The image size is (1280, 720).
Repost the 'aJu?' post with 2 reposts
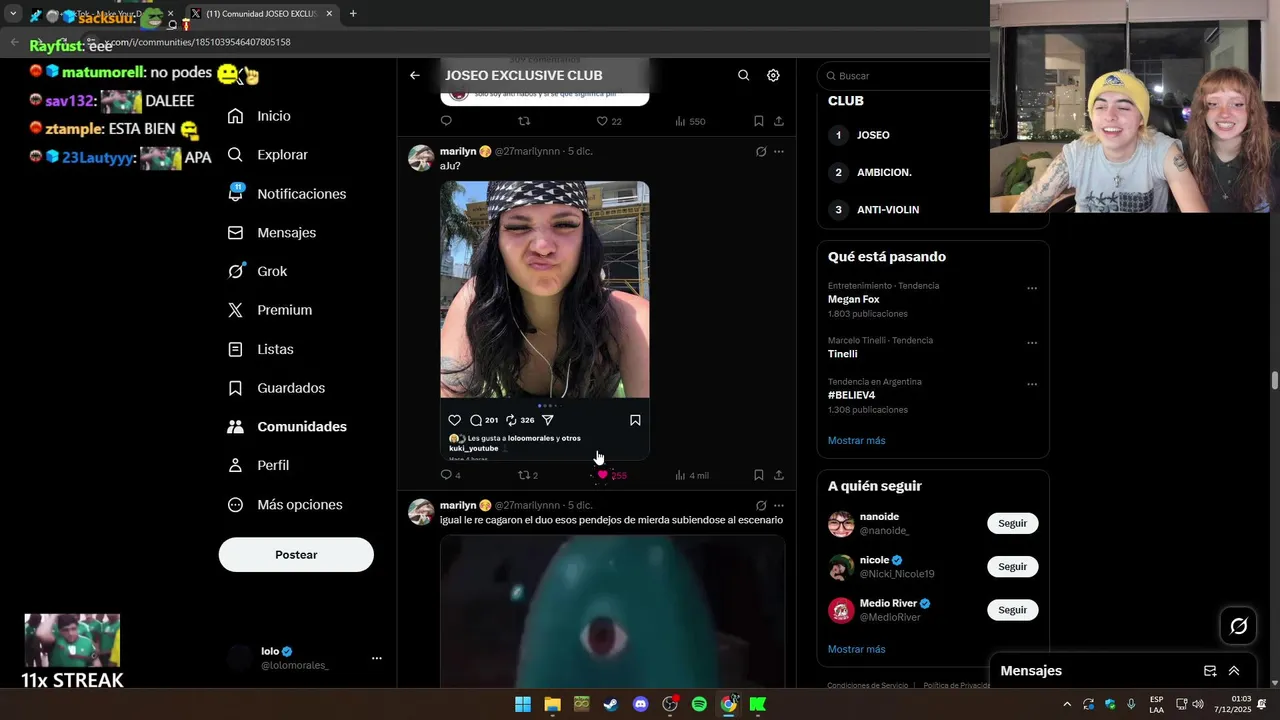pyautogui.click(x=527, y=475)
